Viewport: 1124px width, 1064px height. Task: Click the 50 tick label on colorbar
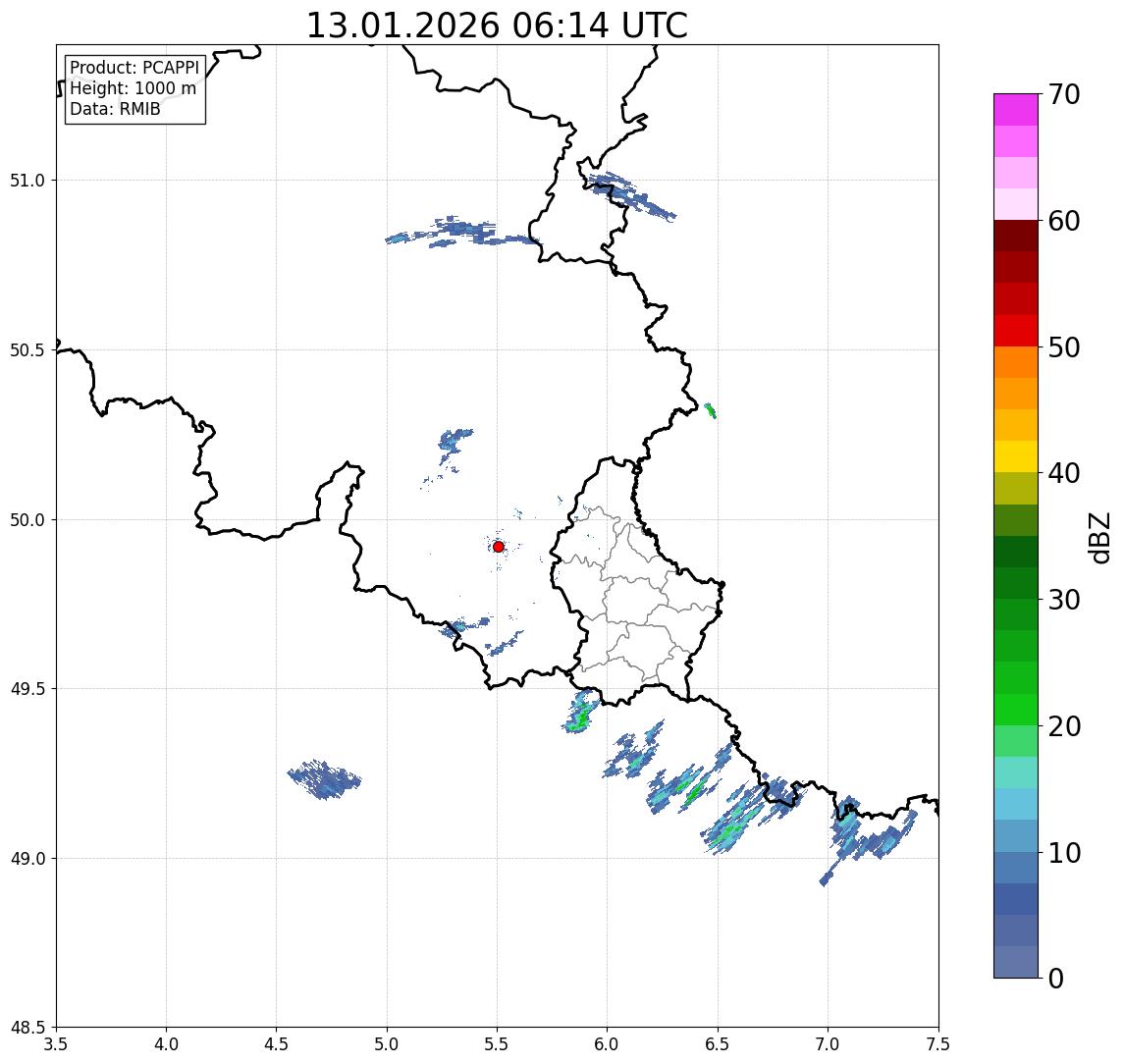point(1064,347)
